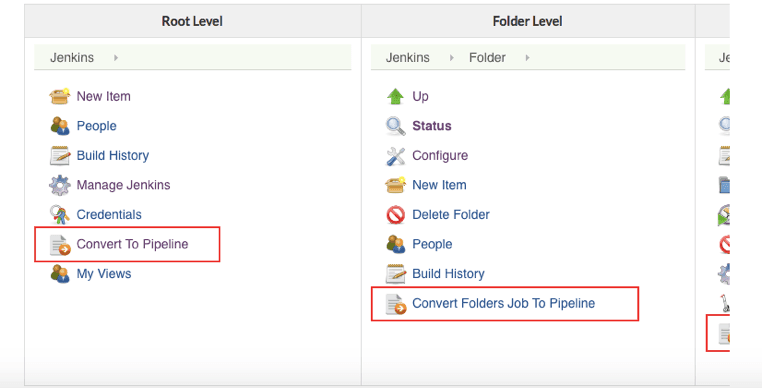Click the green Up arrow icon

396,96
